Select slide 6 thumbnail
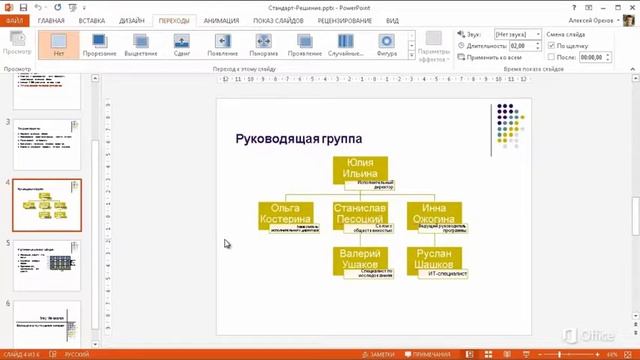The height and width of the screenshot is (360, 640). click(47, 324)
